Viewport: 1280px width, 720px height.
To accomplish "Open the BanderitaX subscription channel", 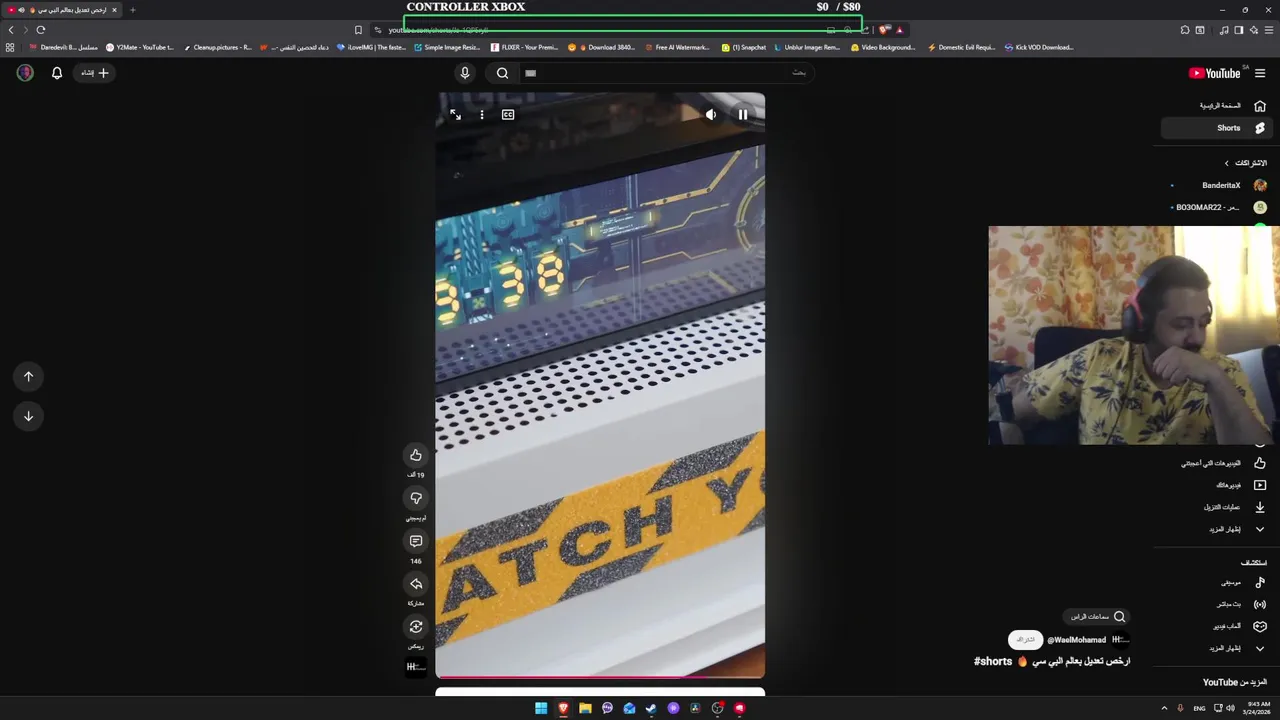I will click(1216, 185).
